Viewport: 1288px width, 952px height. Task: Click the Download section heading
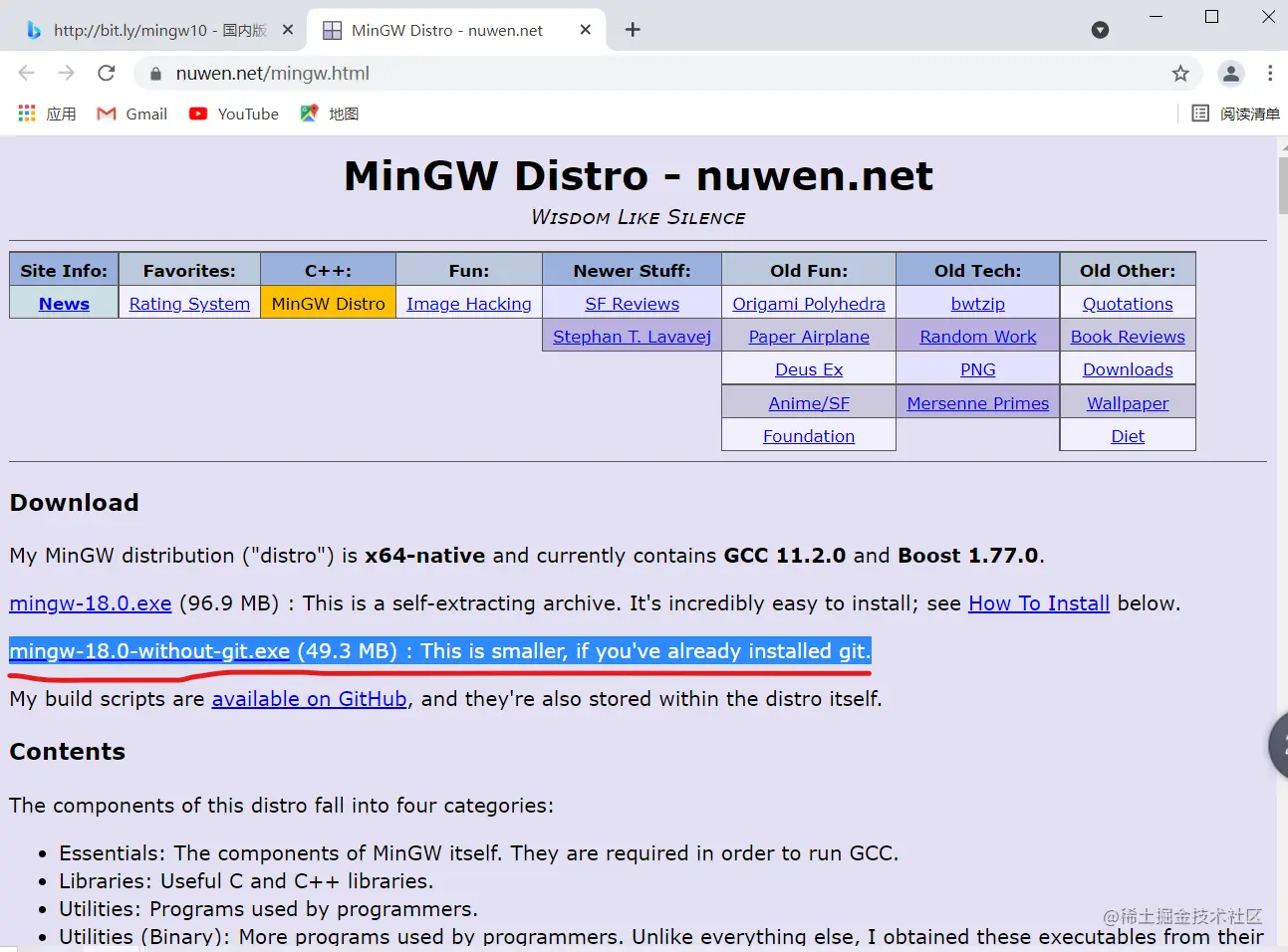coord(75,503)
